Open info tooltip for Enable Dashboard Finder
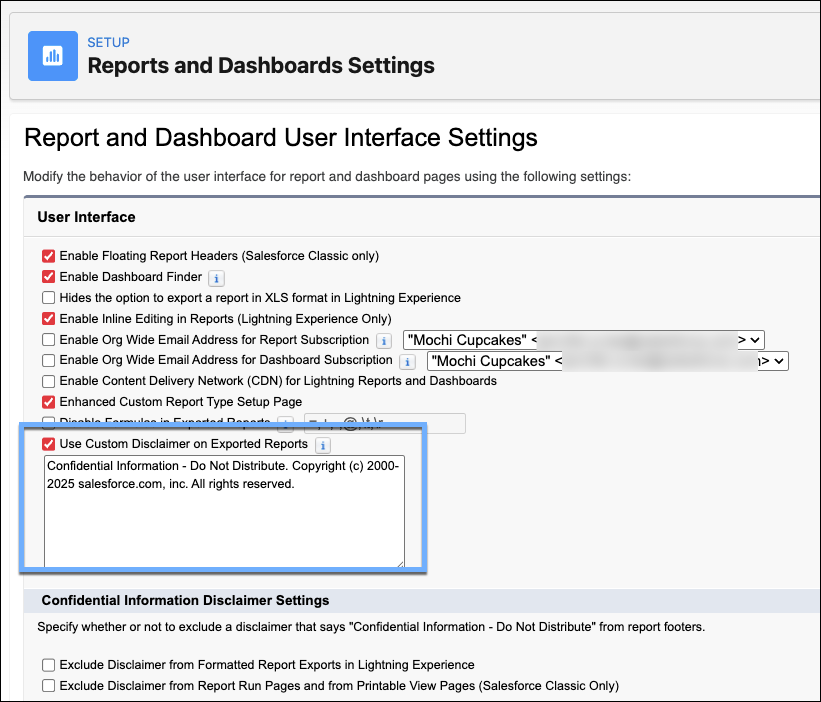The image size is (821, 702). pos(216,278)
